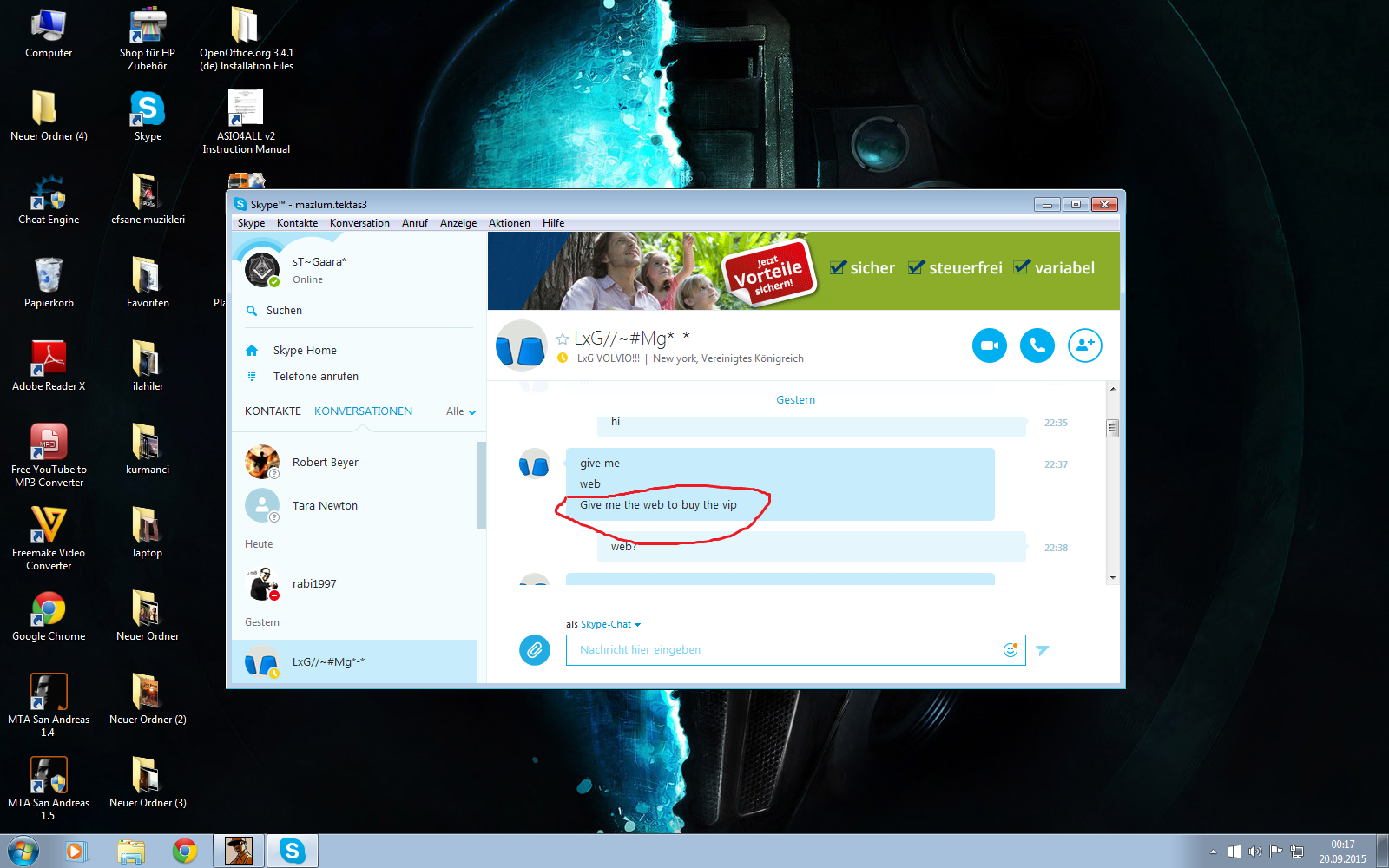
Task: Open the Skype menu
Action: (251, 223)
